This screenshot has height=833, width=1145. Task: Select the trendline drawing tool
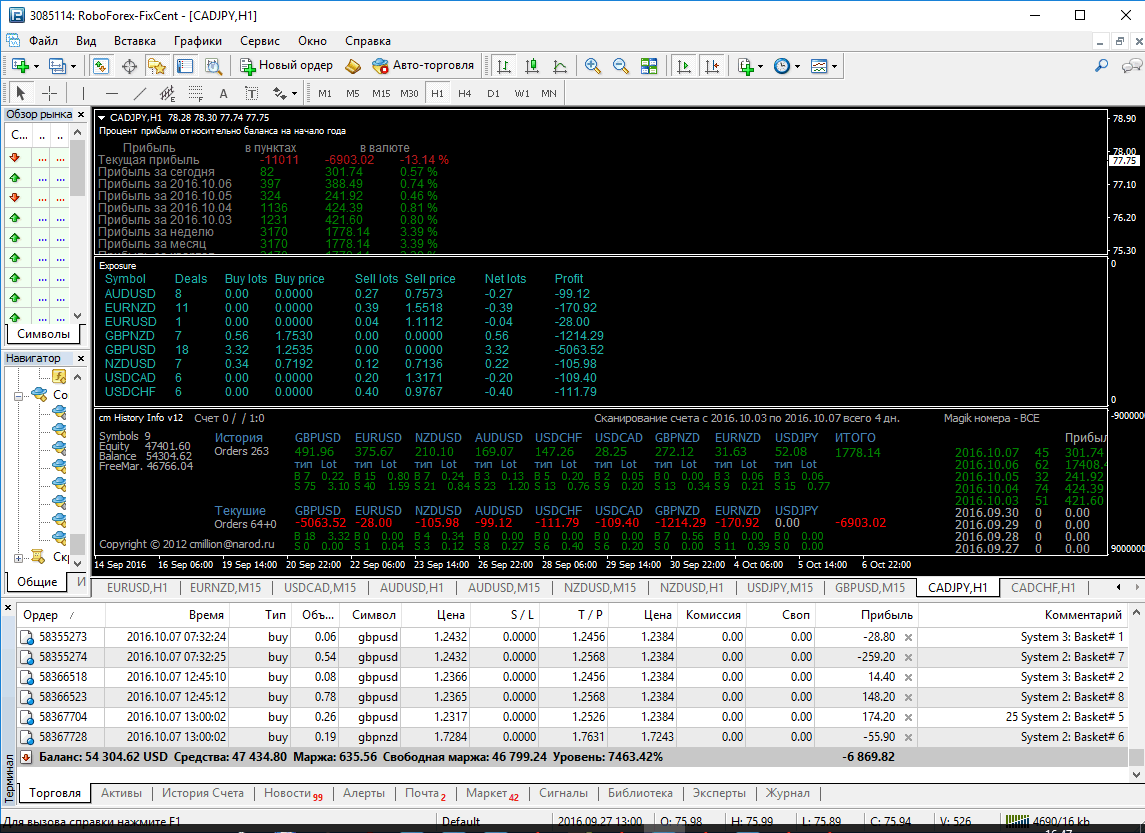pos(139,93)
